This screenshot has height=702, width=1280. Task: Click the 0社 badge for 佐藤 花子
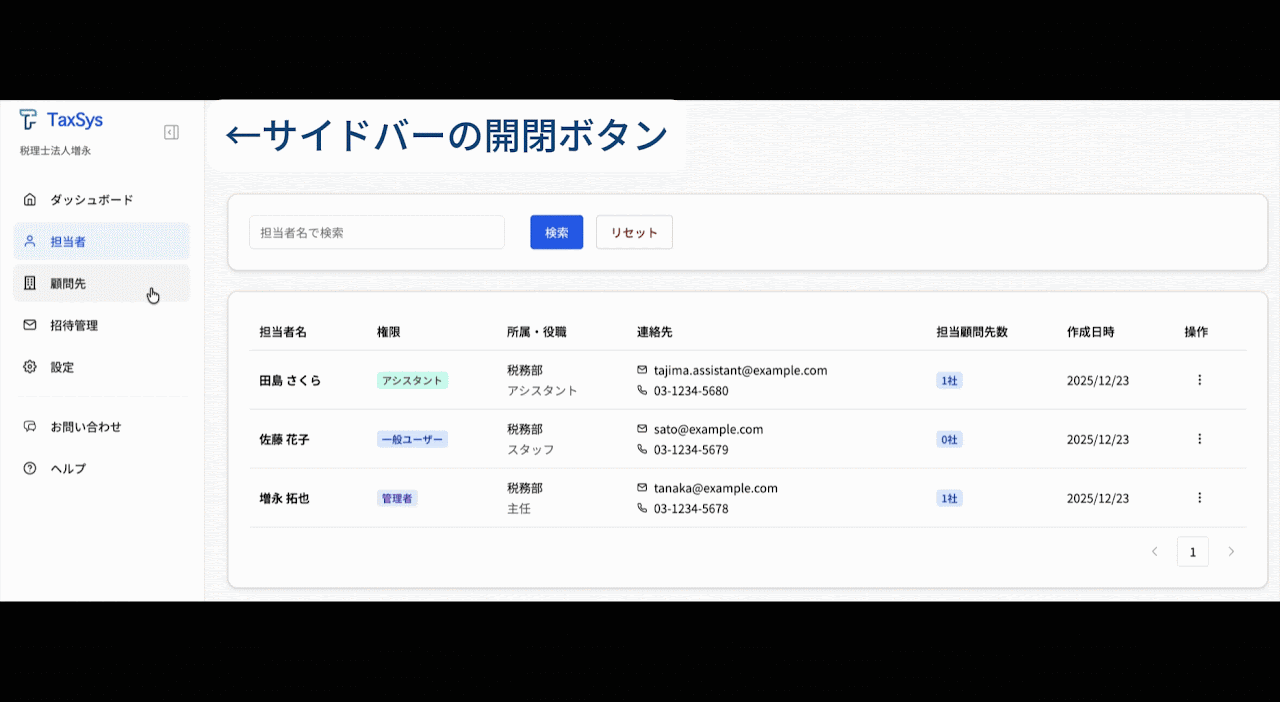[x=949, y=439]
